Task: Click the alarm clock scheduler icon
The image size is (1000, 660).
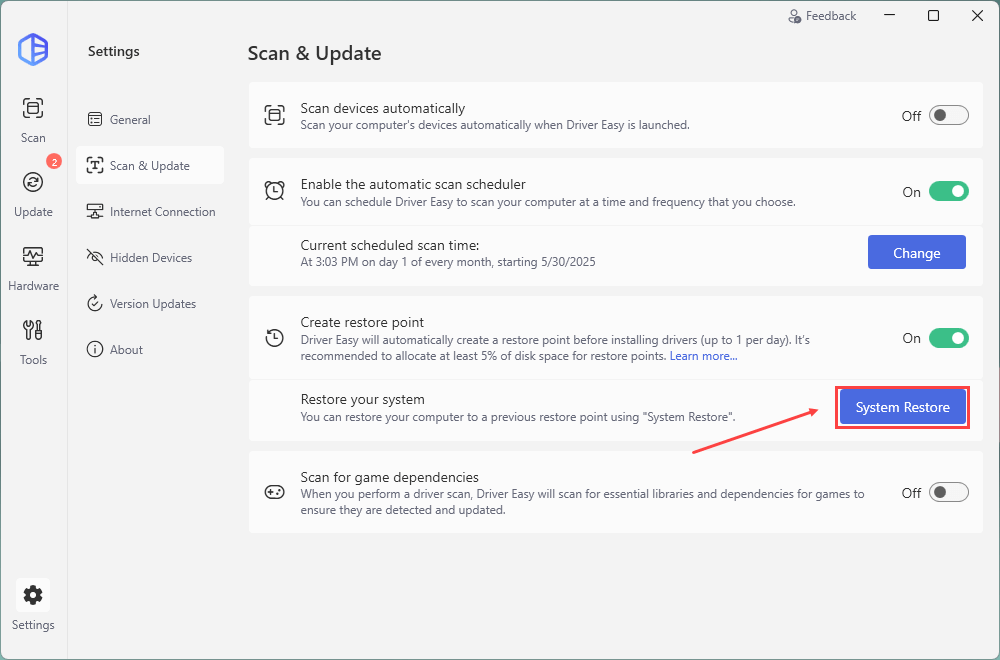Action: [274, 191]
